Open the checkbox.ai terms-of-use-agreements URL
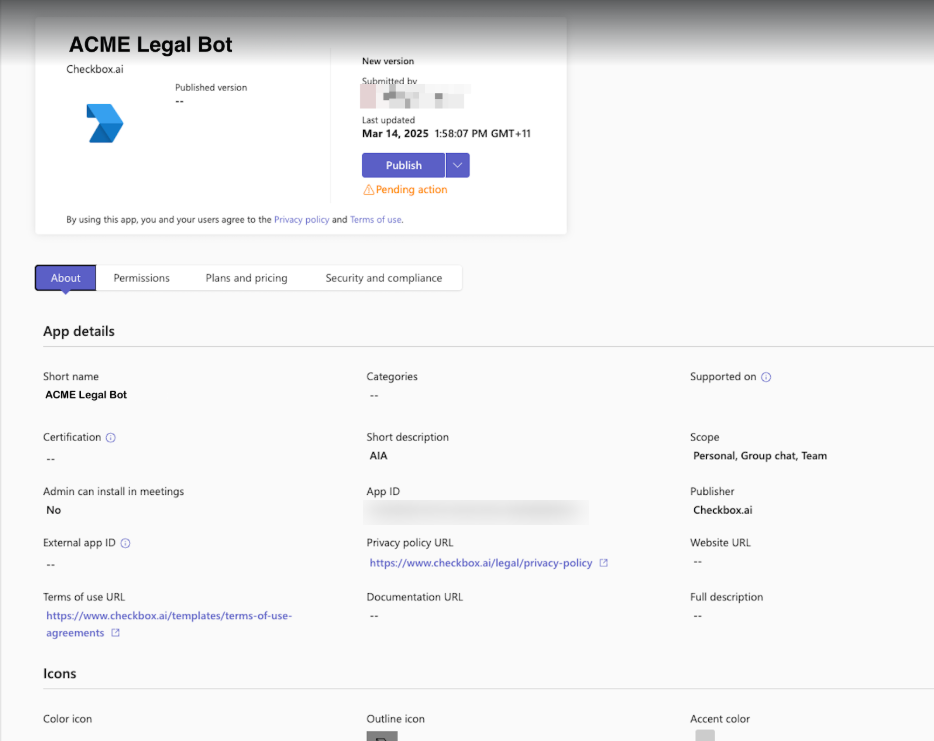Viewport: 934px width, 741px height. click(x=169, y=624)
